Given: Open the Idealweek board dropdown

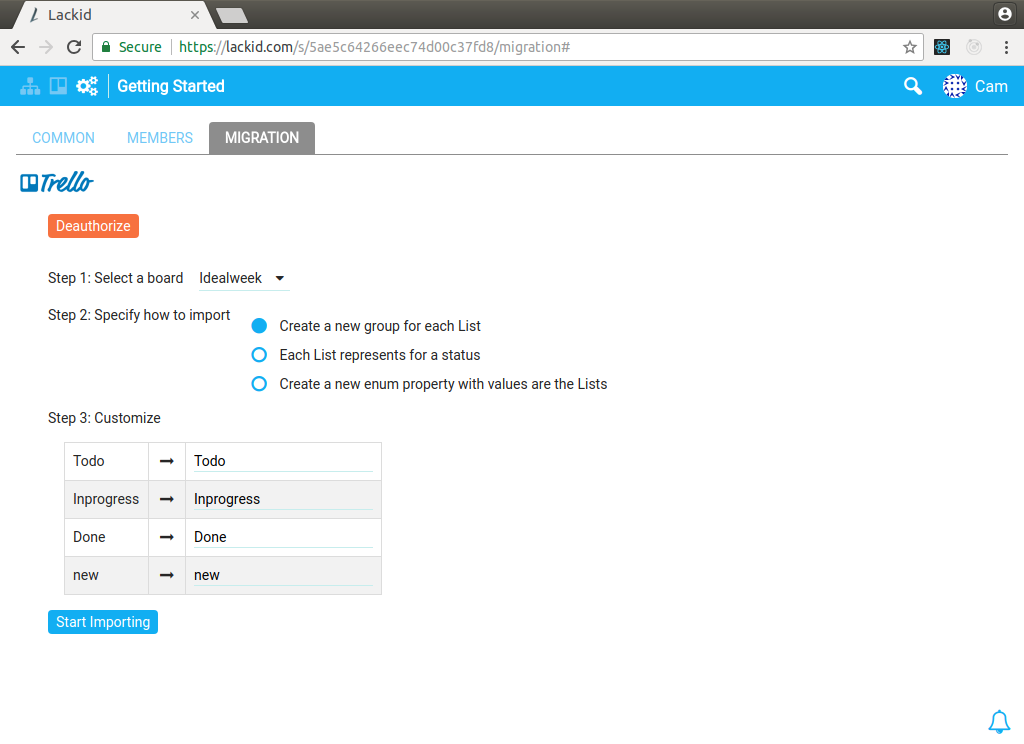Looking at the screenshot, I should 244,278.
